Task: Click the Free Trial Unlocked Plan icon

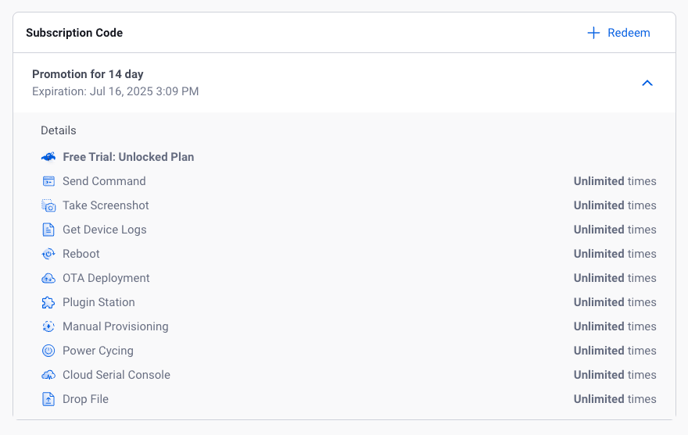Action: point(48,157)
